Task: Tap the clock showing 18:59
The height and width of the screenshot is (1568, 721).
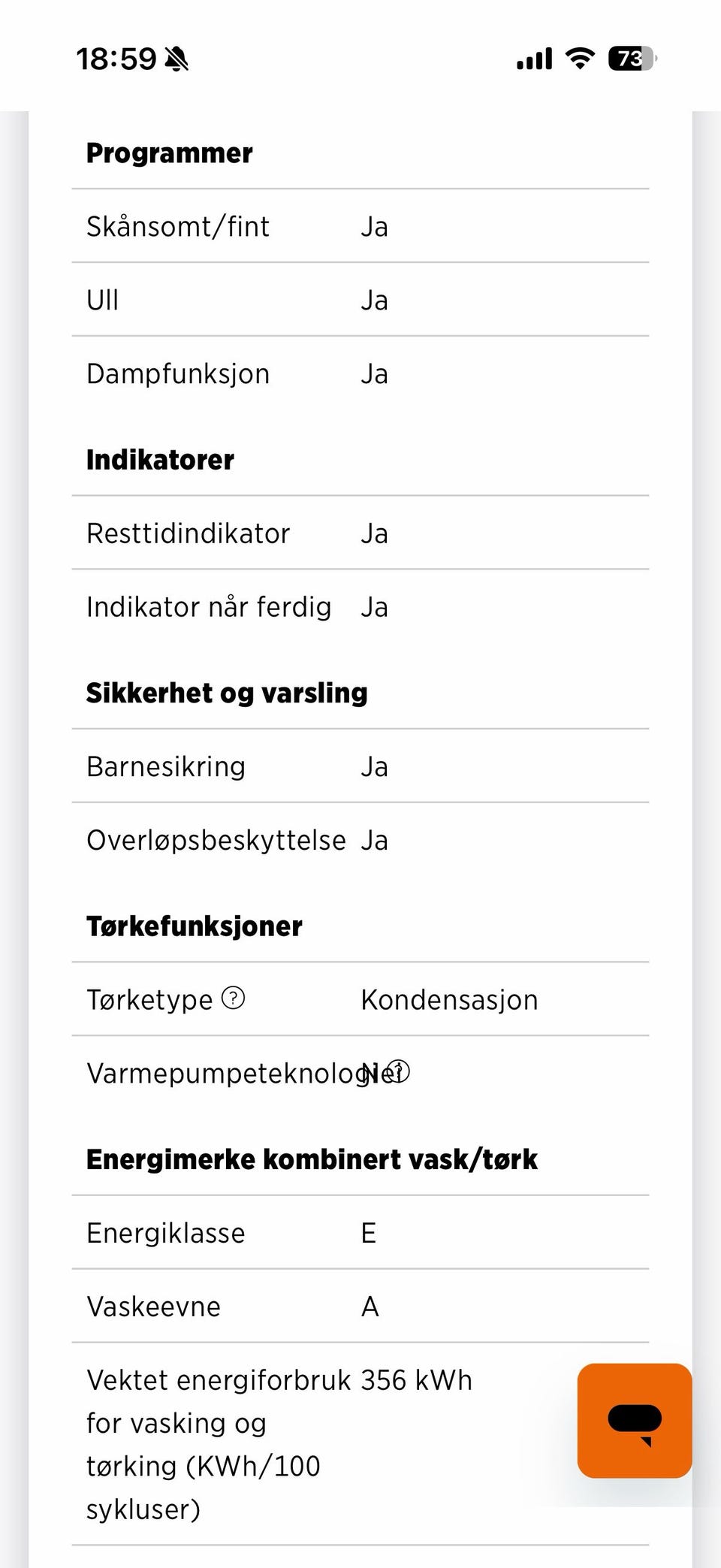Action: (x=116, y=59)
